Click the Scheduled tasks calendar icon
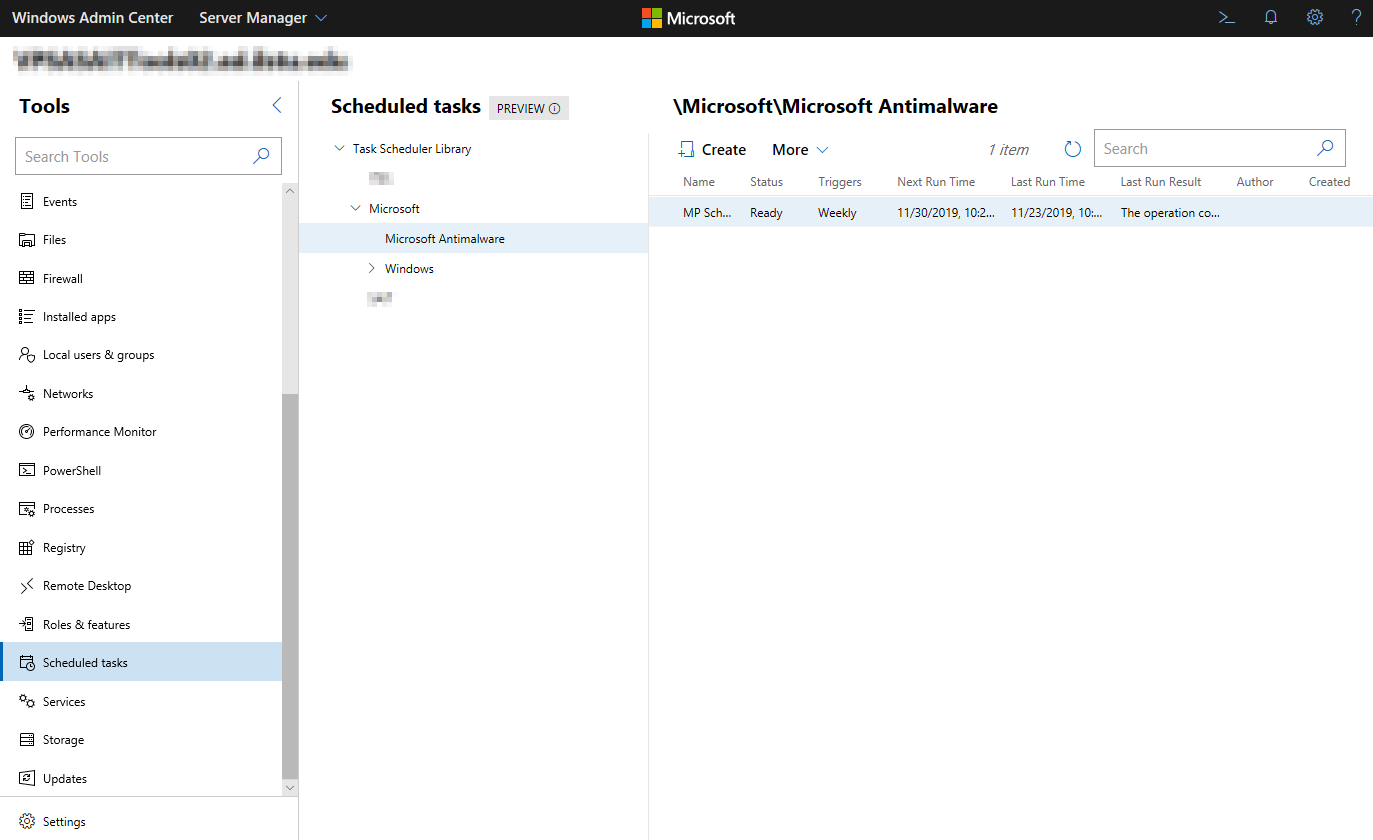The image size is (1373, 840). 27,663
